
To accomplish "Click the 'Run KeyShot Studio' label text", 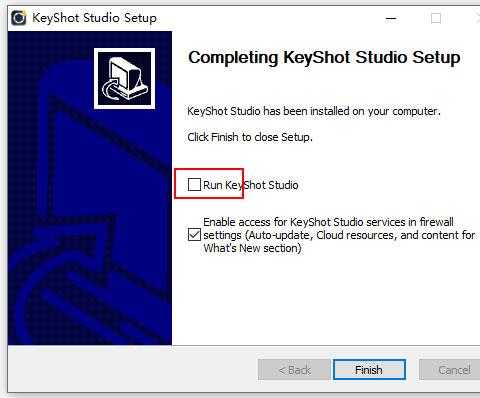I will (251, 185).
